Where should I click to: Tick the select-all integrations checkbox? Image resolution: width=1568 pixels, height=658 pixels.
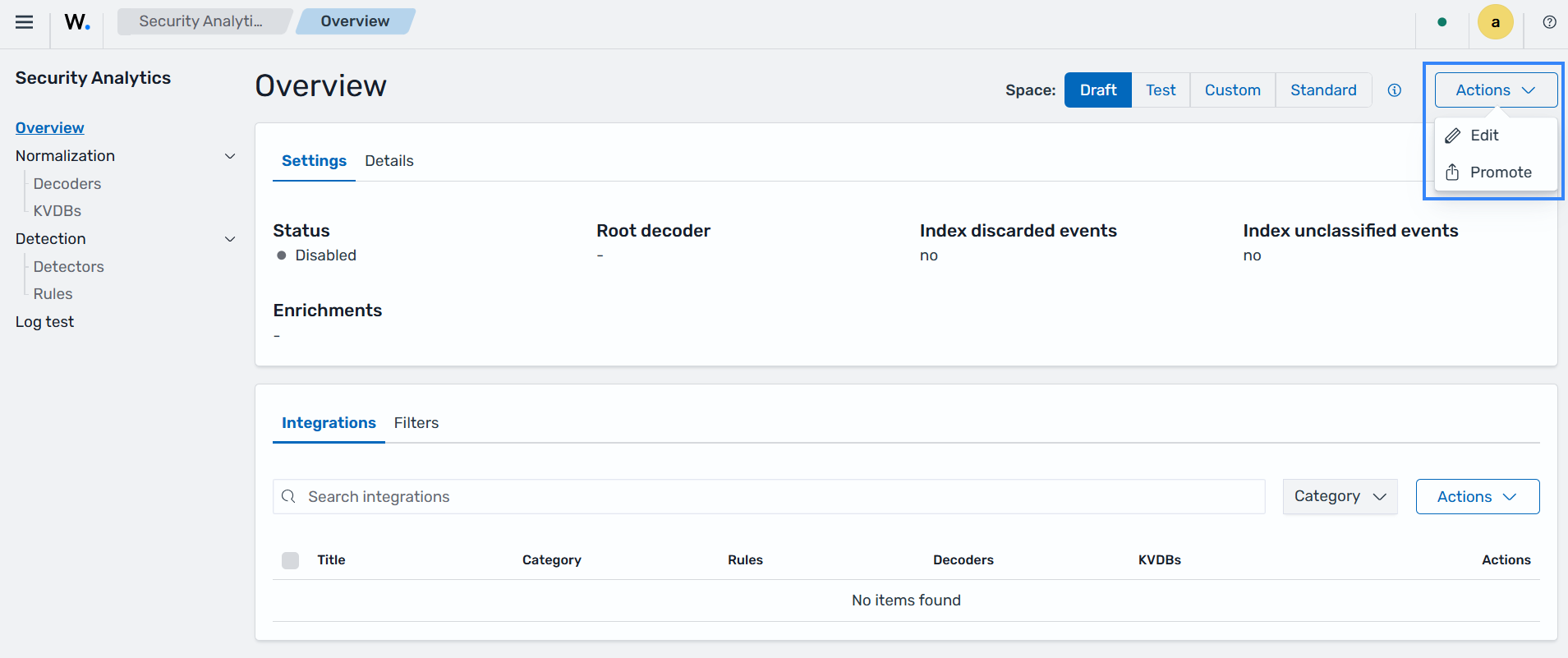tap(290, 560)
